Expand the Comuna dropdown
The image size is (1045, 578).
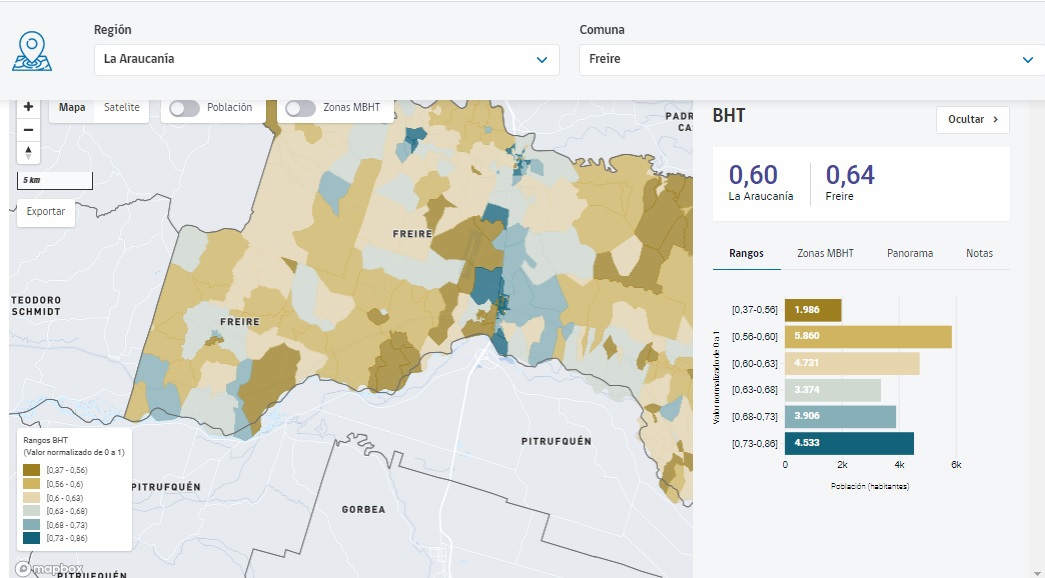[x=811, y=59]
